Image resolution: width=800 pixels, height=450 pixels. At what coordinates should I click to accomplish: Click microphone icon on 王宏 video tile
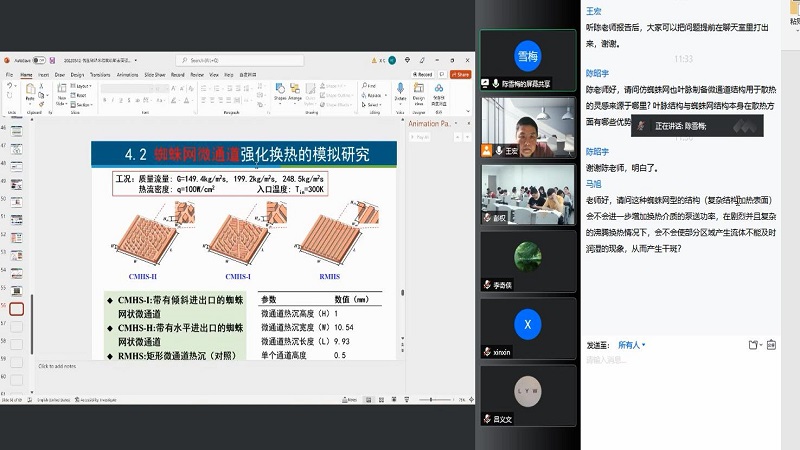(x=498, y=151)
